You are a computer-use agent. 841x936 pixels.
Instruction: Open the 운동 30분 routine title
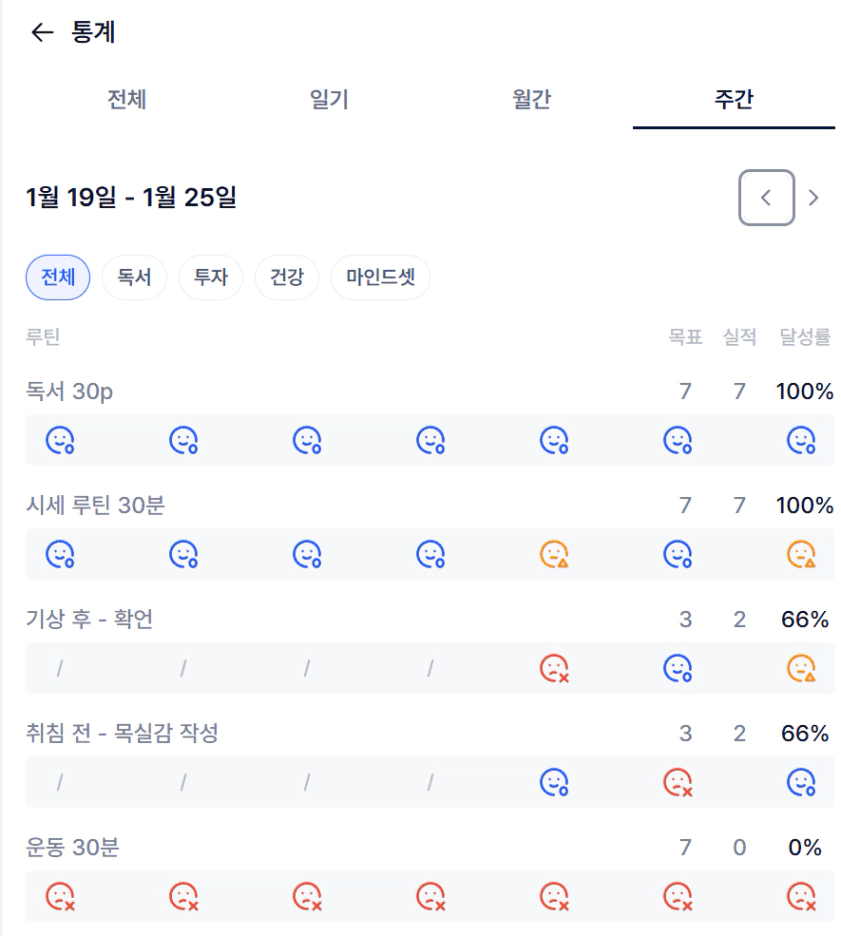click(72, 848)
